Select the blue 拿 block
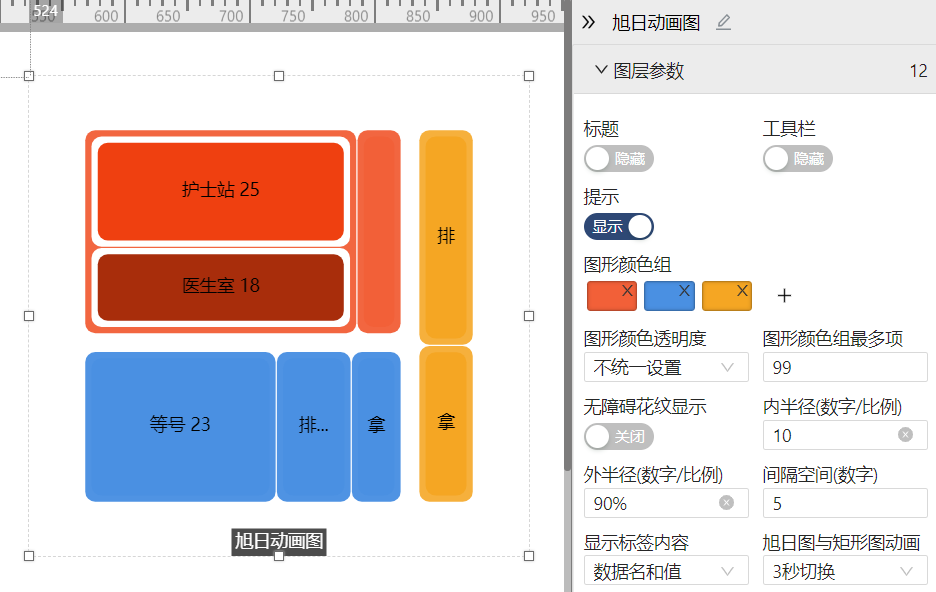This screenshot has height=592, width=936. [376, 426]
